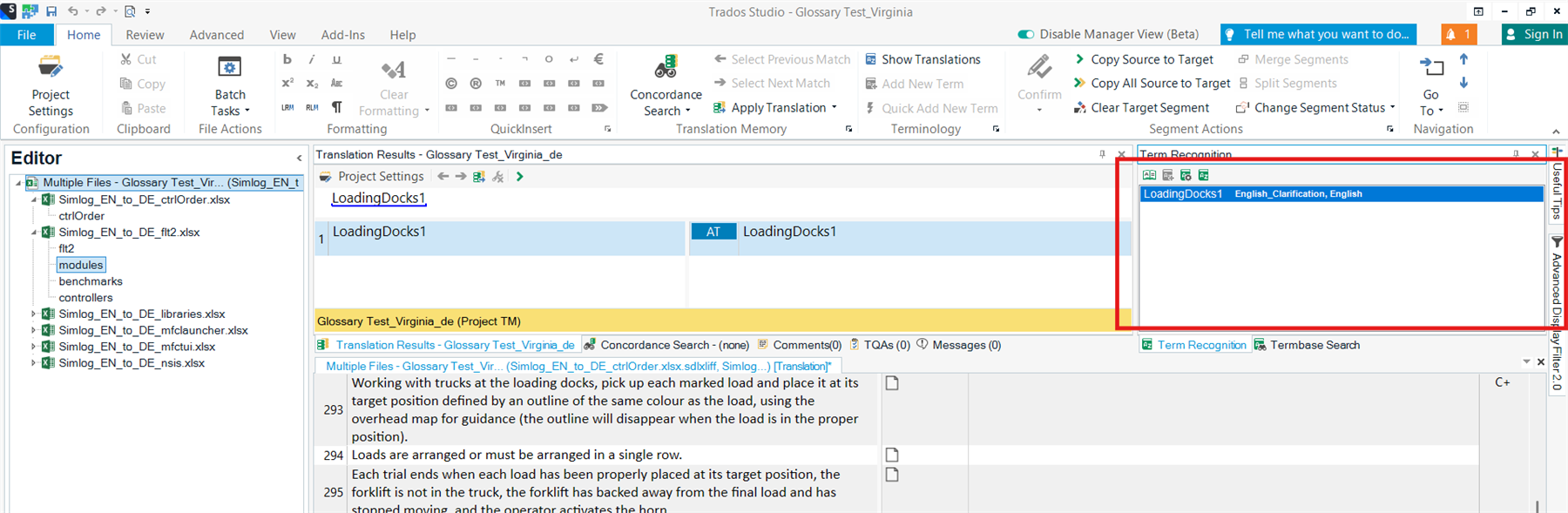Viewport: 1568px width, 513px height.
Task: Expand Simlog_EN_to_DE_nsis.xlsx tree node
Action: point(34,363)
